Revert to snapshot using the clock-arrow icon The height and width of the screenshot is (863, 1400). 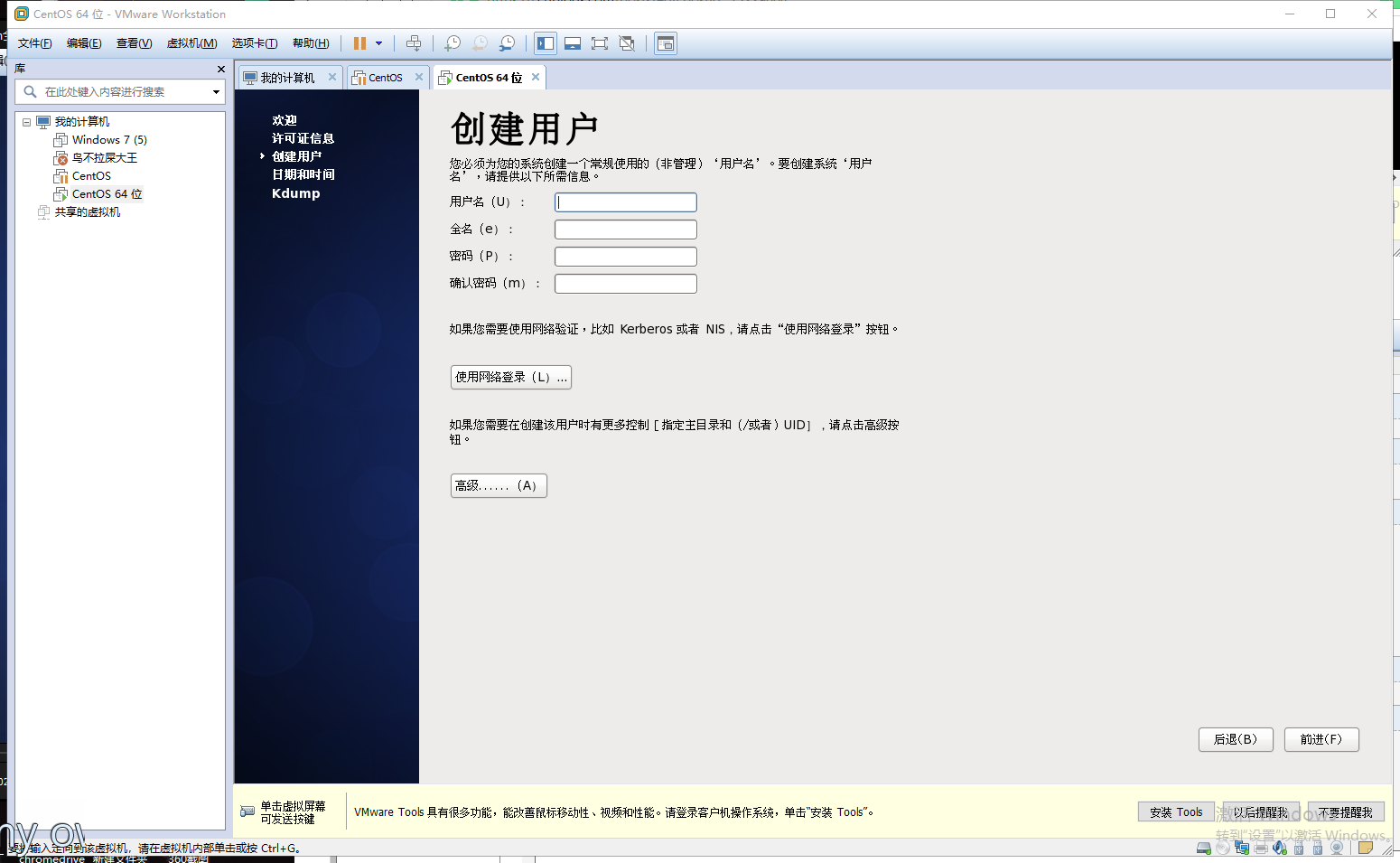tap(480, 43)
